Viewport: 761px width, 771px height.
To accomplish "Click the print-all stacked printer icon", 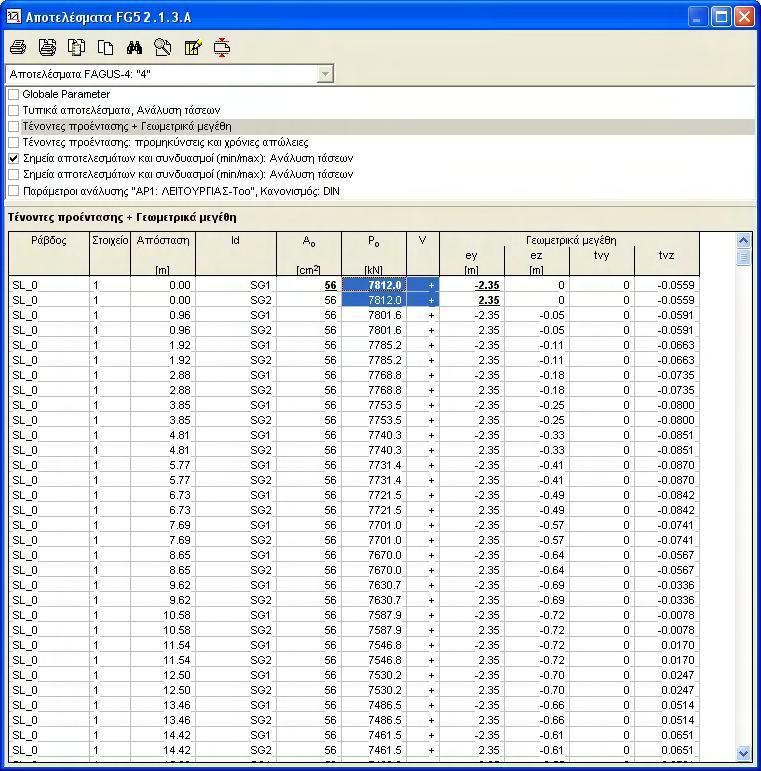I will 47,48.
